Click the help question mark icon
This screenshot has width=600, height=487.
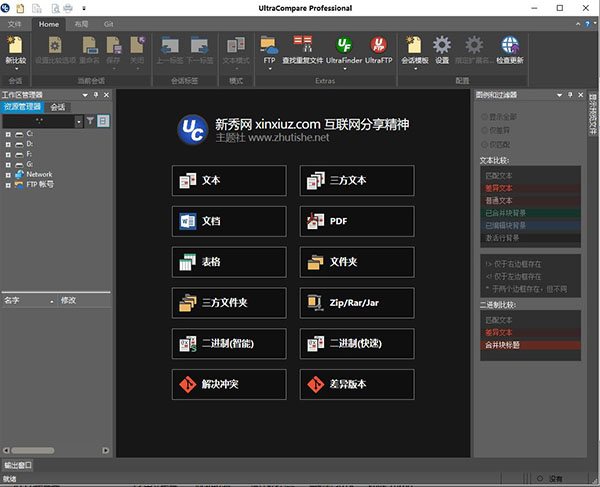coord(587,24)
